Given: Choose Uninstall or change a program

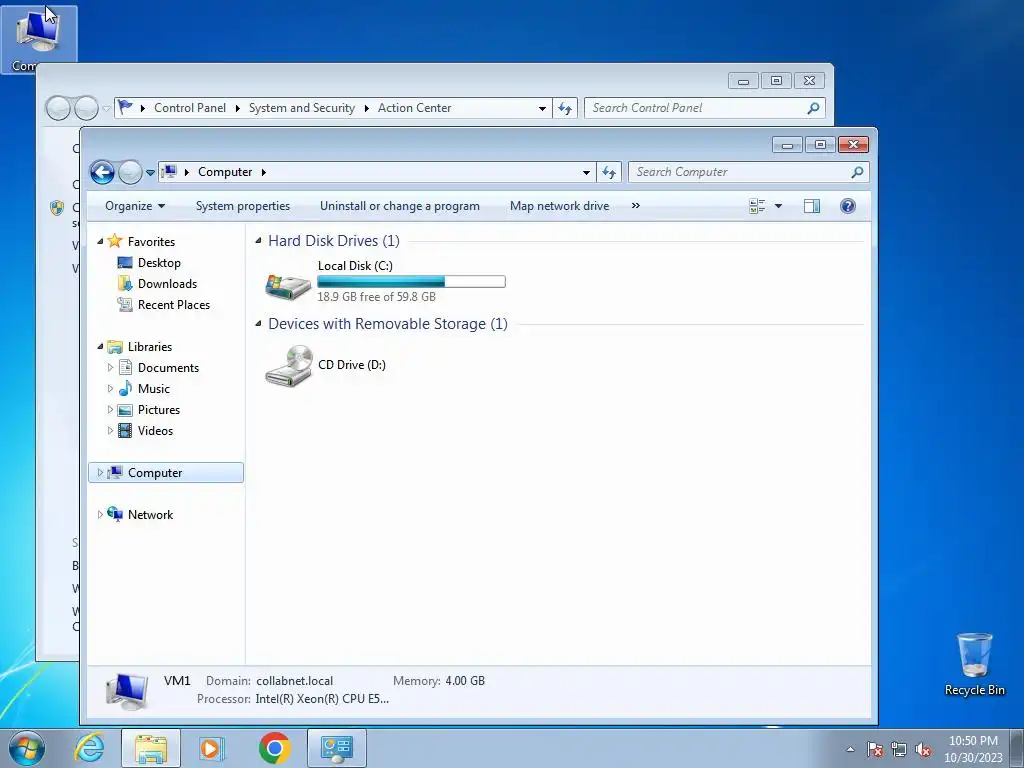Looking at the screenshot, I should click(x=400, y=206).
